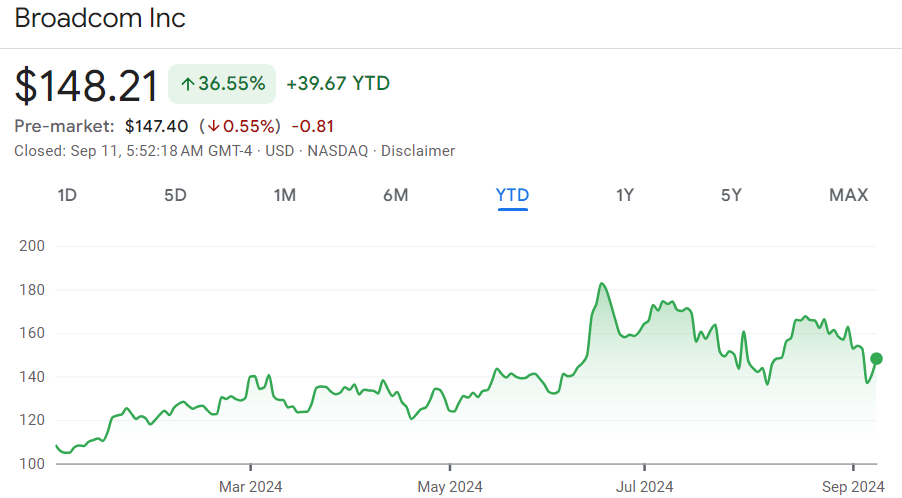Show the 1M price chart
The height and width of the screenshot is (498, 902).
pyautogui.click(x=285, y=196)
